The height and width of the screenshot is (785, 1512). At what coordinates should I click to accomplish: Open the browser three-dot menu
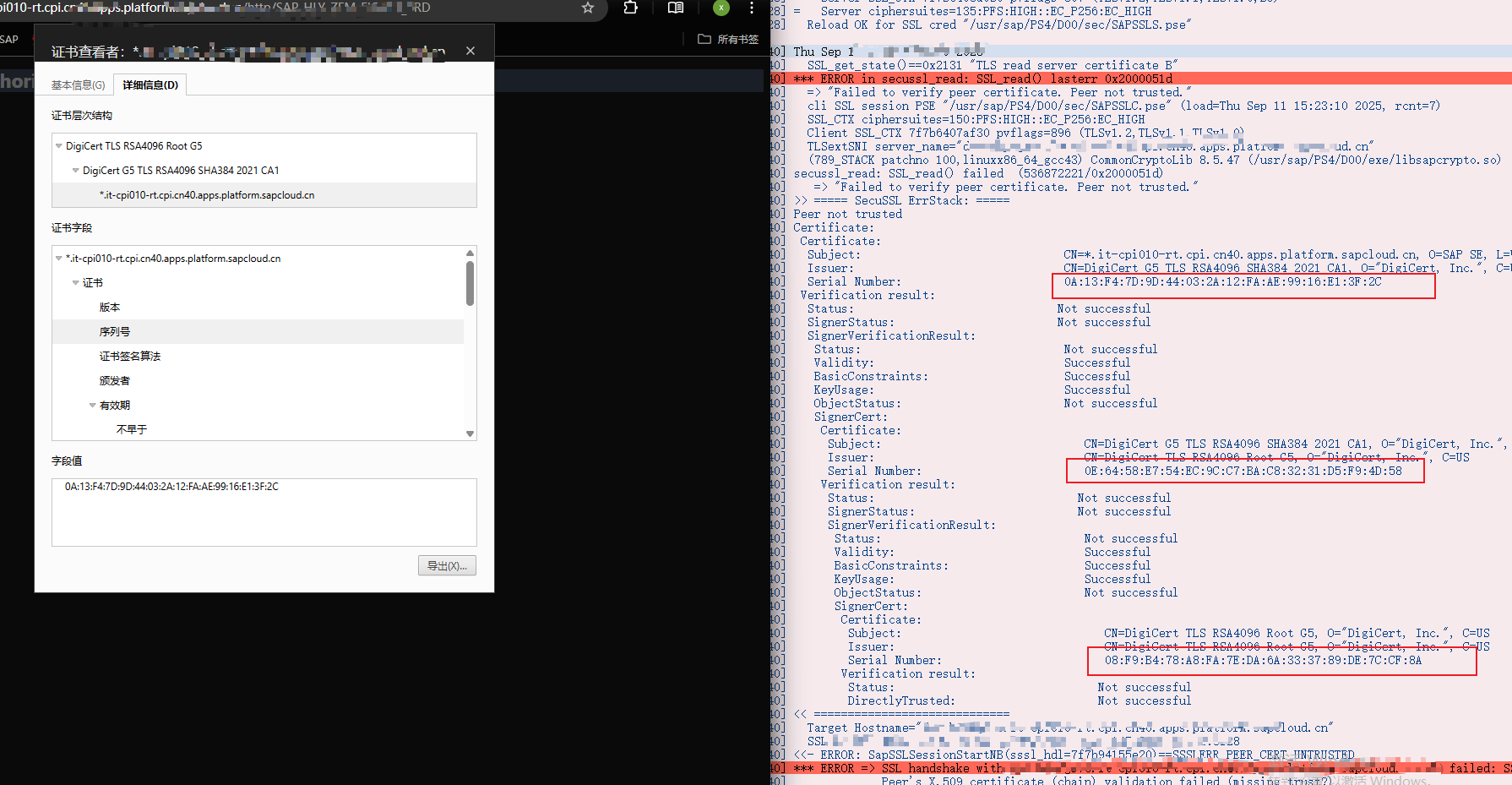pos(752,8)
